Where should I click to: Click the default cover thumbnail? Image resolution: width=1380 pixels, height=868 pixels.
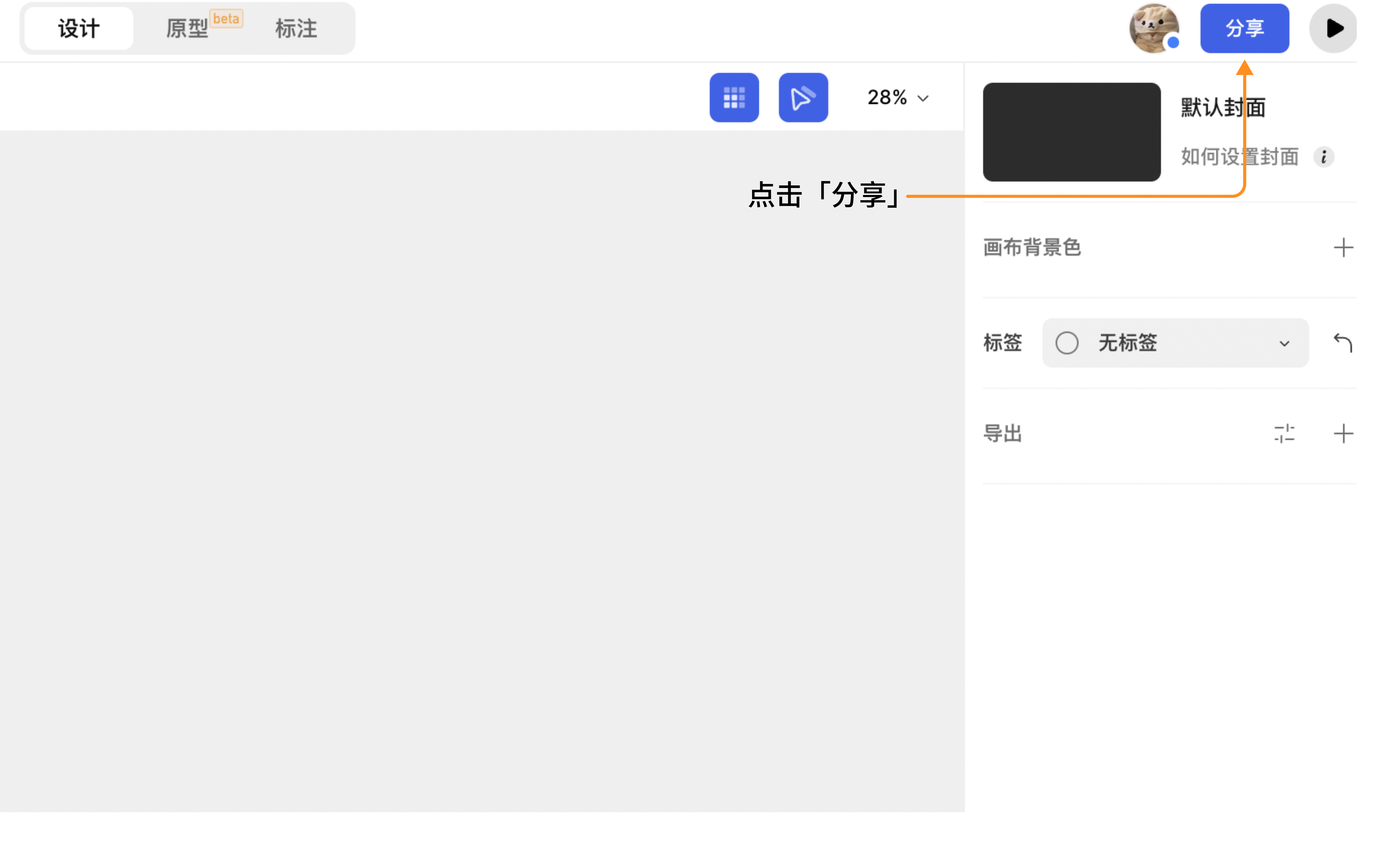click(x=1072, y=132)
